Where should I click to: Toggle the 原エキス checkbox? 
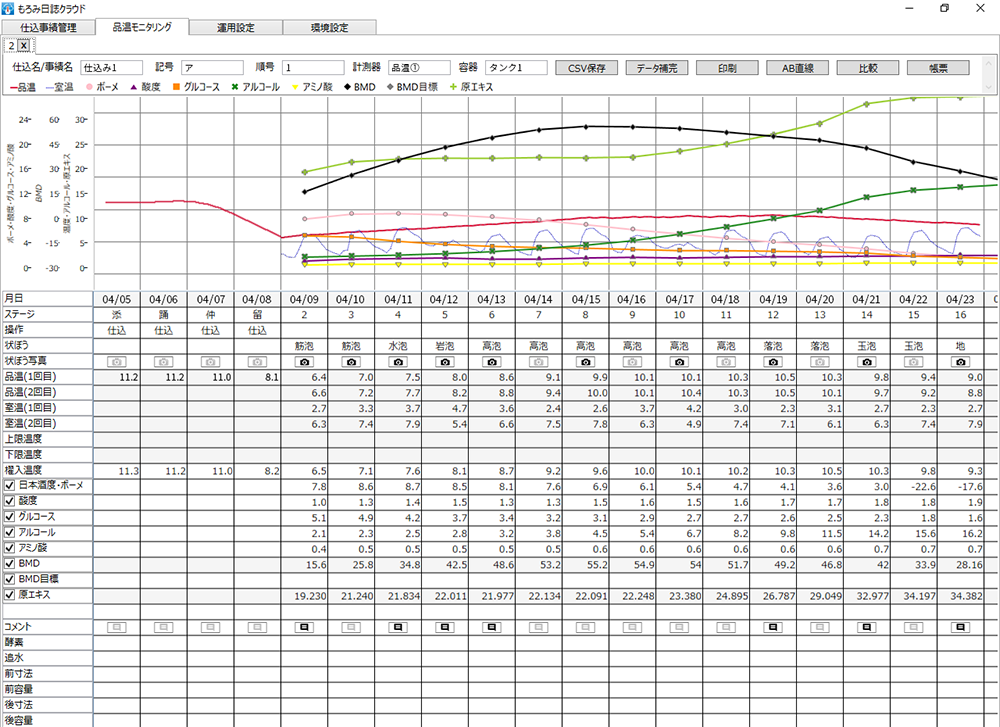10,595
